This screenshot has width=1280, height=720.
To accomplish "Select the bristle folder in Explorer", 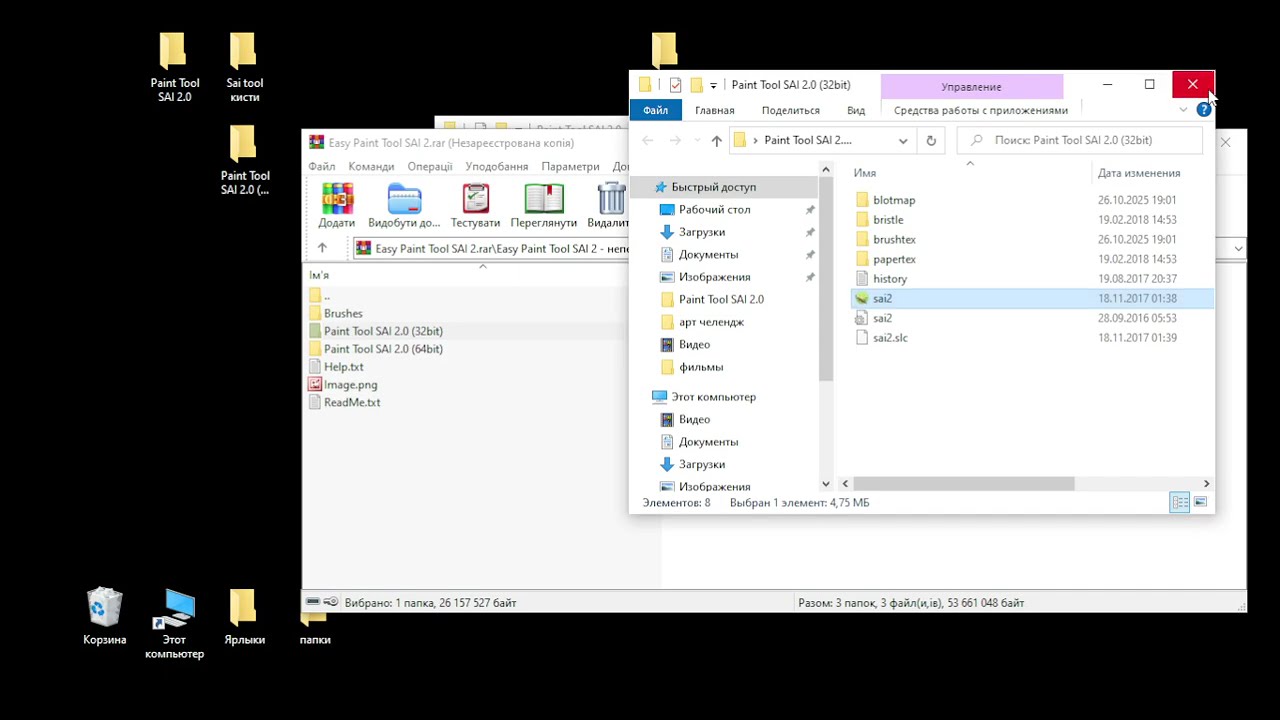I will (x=888, y=220).
